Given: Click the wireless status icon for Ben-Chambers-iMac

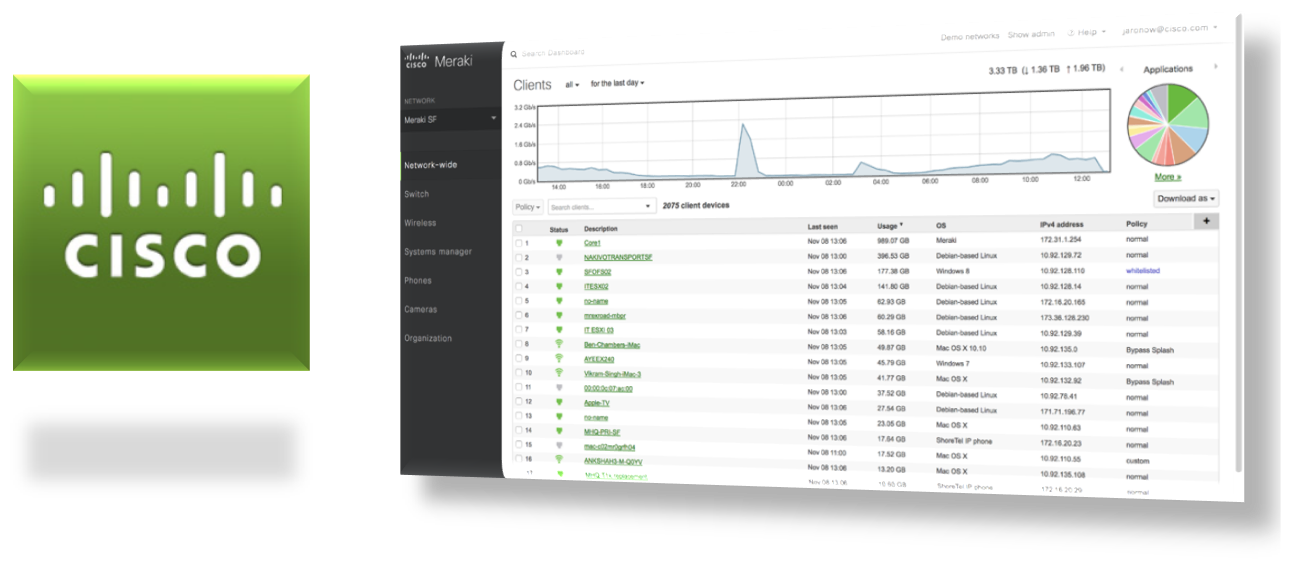Looking at the screenshot, I should click(x=560, y=344).
